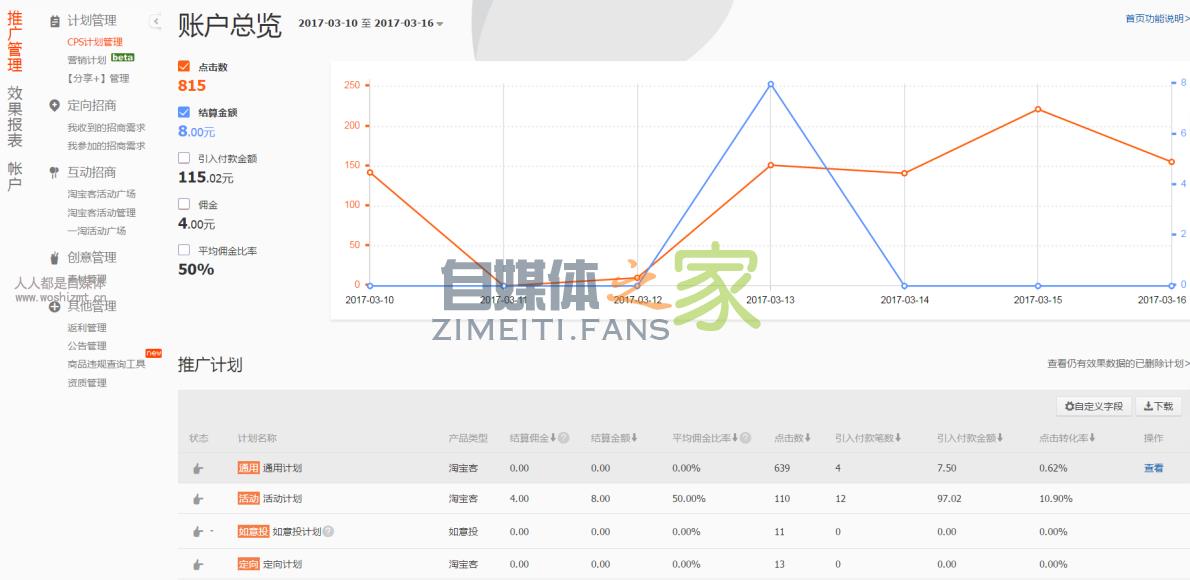
Task: Click the gear icon on 自定义字段 button
Action: click(x=1069, y=404)
